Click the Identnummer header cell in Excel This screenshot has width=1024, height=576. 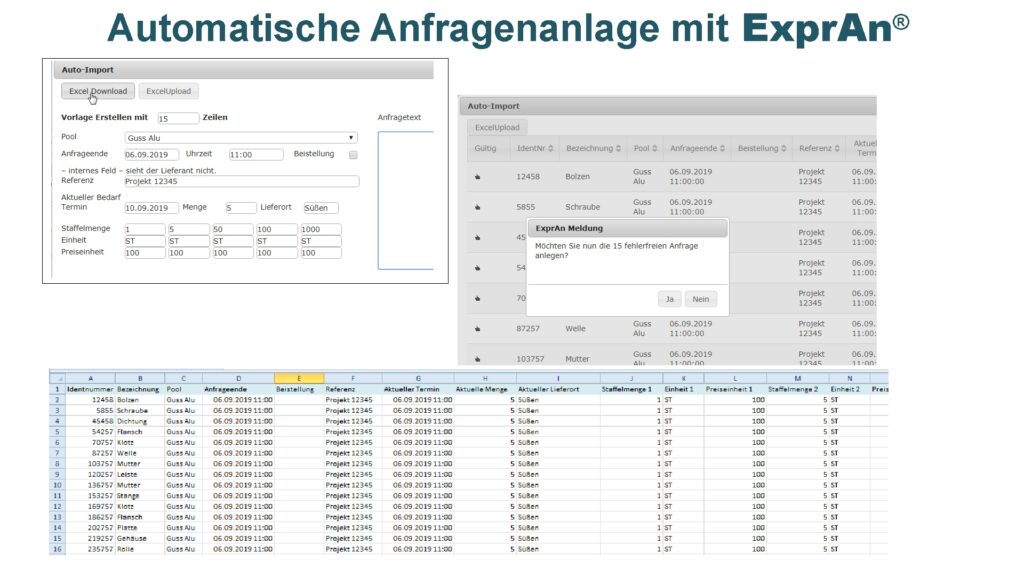tap(90, 389)
